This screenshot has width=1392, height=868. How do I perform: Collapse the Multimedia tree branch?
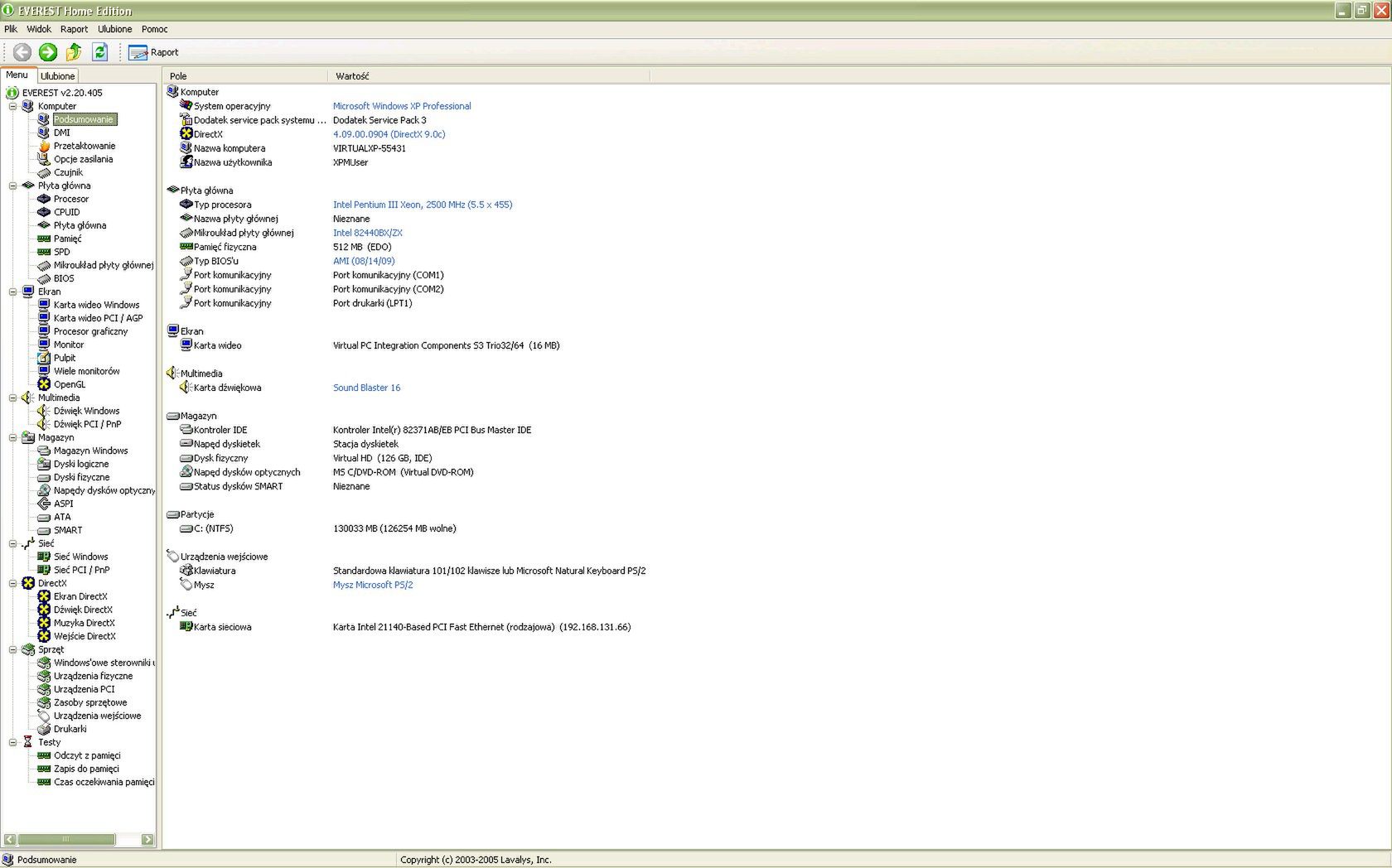pyautogui.click(x=12, y=398)
